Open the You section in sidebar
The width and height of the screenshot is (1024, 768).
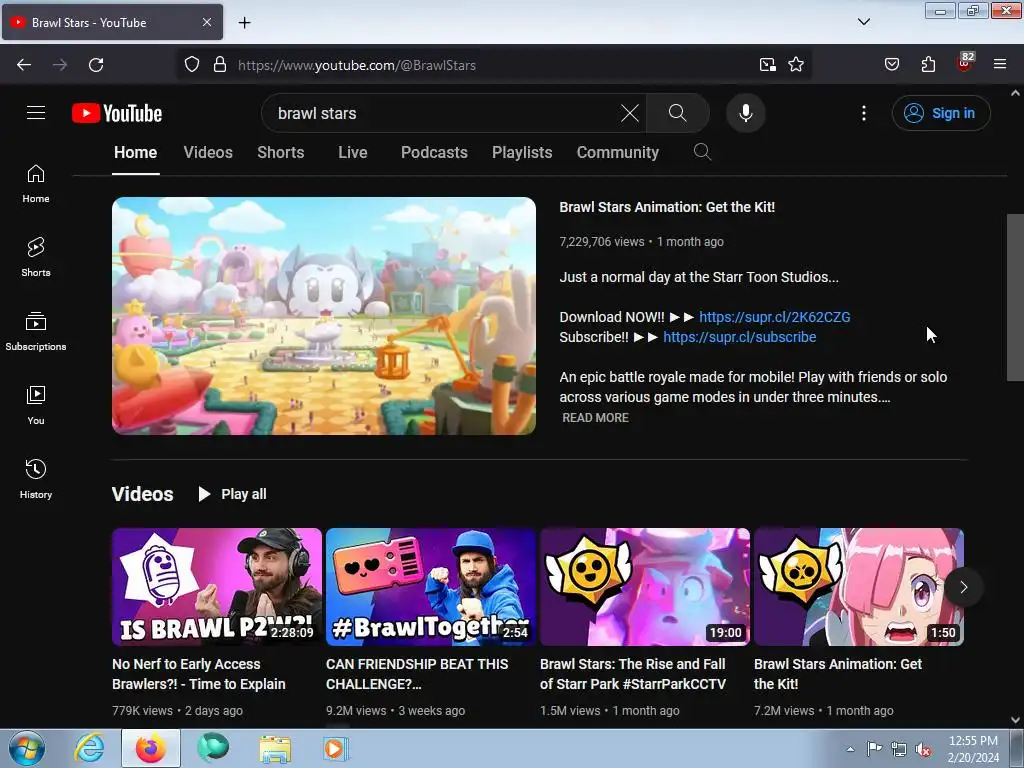pyautogui.click(x=36, y=405)
